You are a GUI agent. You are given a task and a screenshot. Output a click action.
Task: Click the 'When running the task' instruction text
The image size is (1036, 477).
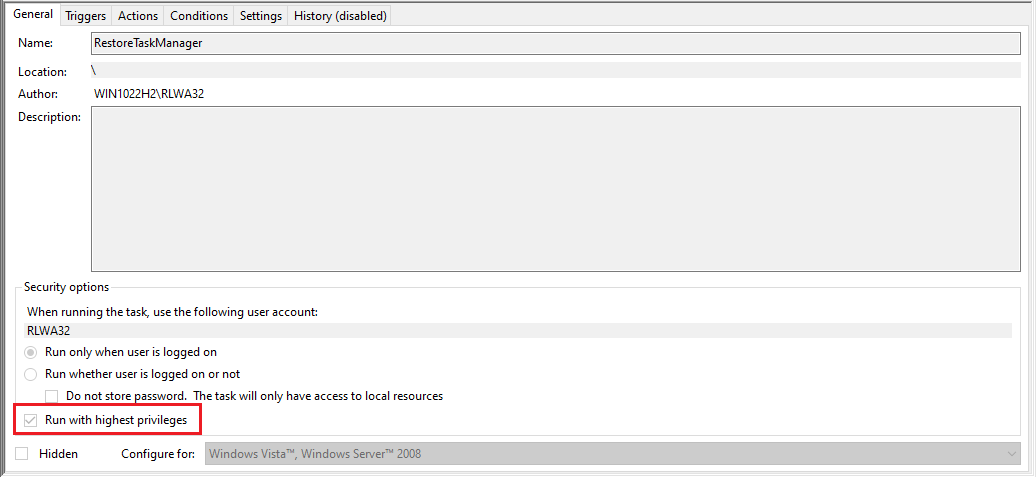coord(172,311)
